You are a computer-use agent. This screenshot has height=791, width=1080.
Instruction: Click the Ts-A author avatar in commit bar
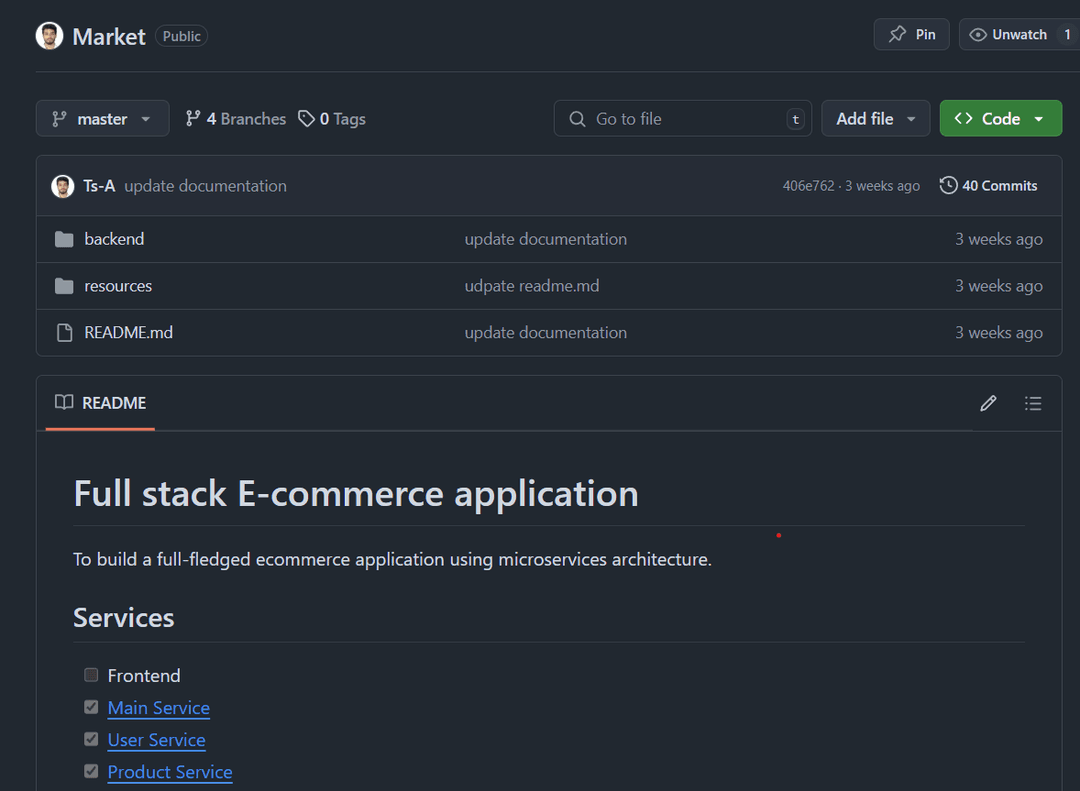63,186
